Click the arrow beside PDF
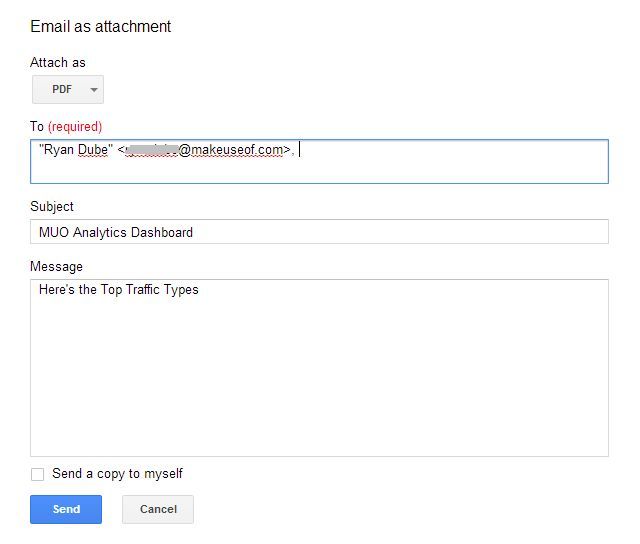The image size is (640, 544). (94, 90)
